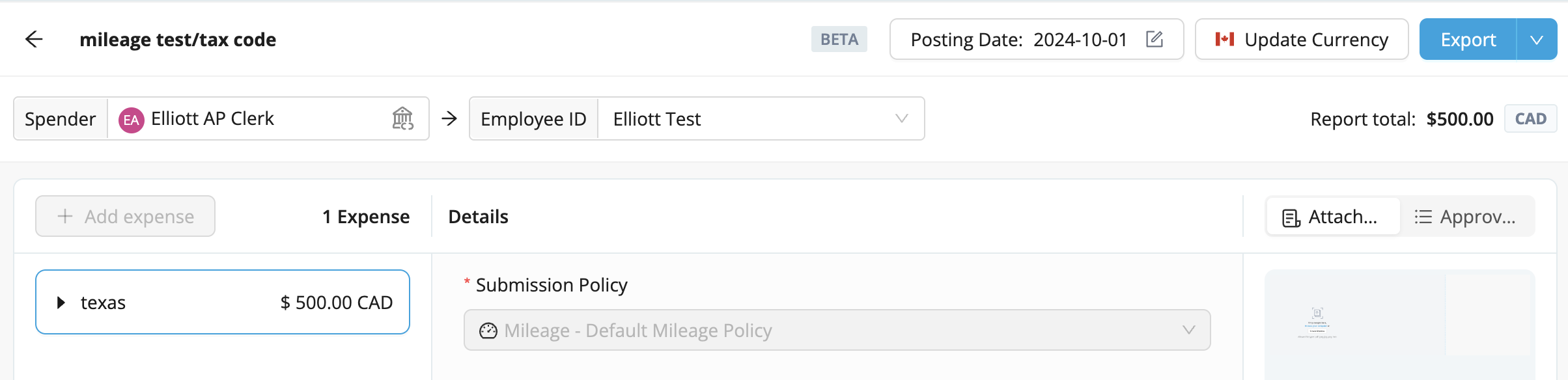This screenshot has width=1568, height=380.
Task: Switch to the Approvals tab
Action: click(1466, 217)
